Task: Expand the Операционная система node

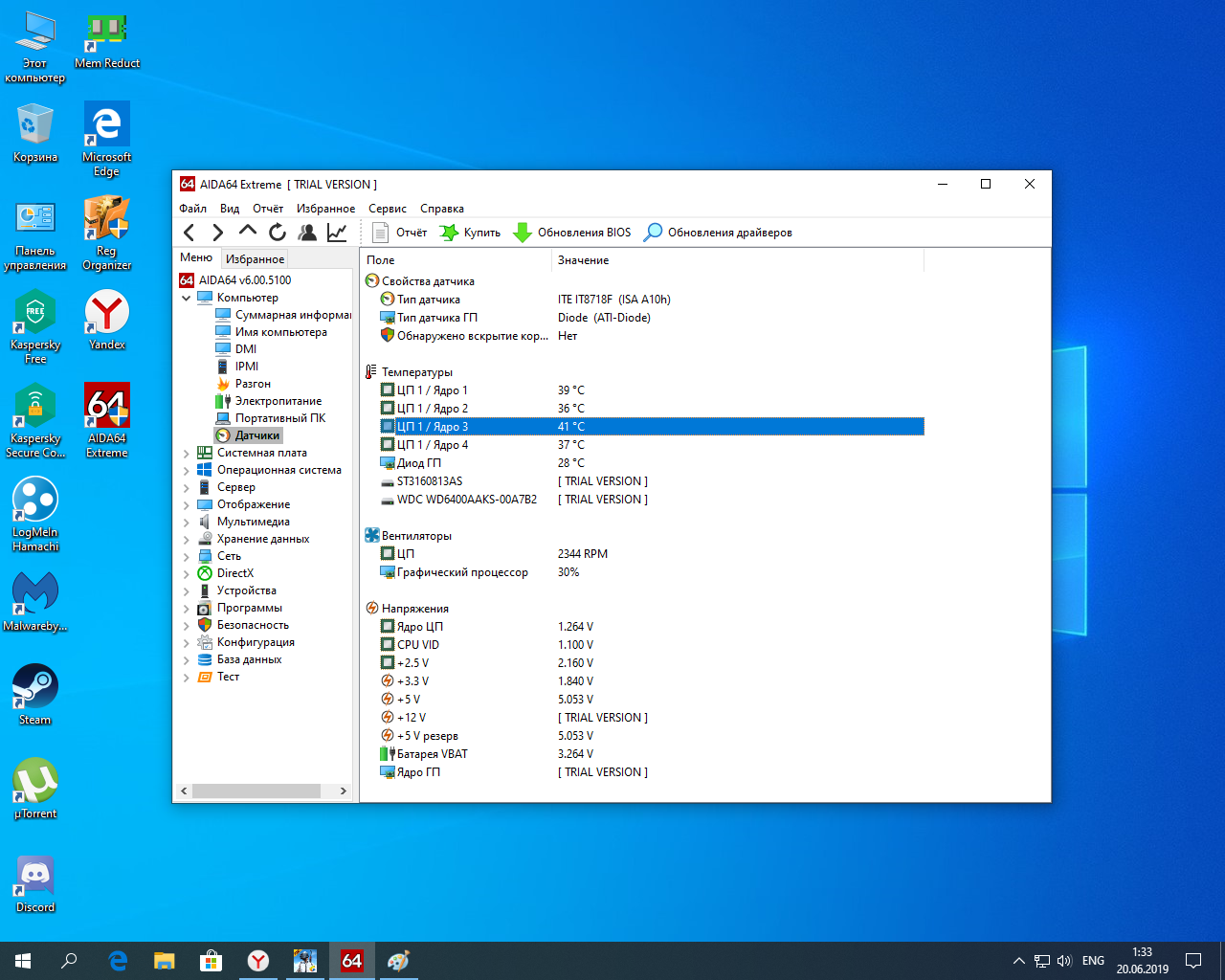Action: pyautogui.click(x=187, y=470)
